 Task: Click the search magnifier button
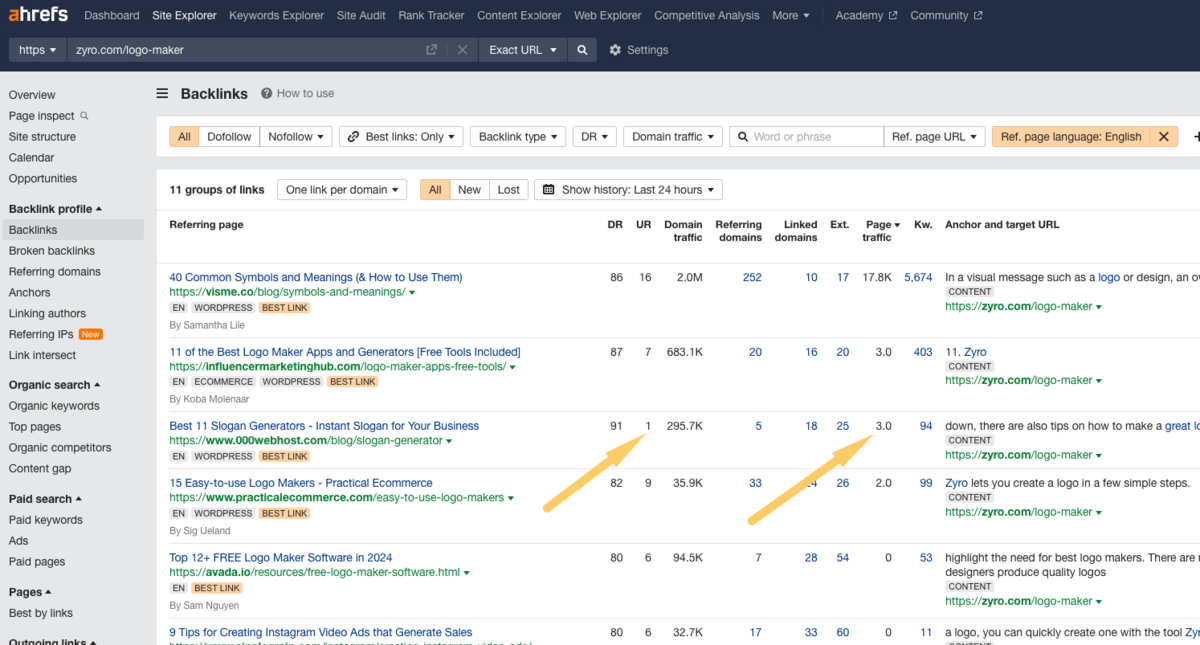point(582,50)
